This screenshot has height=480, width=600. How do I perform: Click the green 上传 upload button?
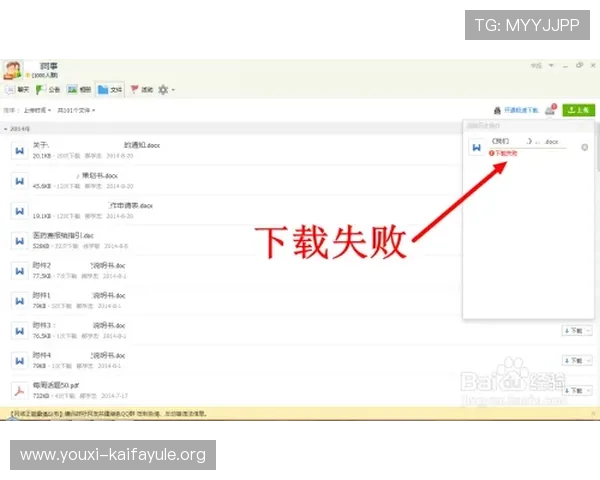tap(579, 110)
